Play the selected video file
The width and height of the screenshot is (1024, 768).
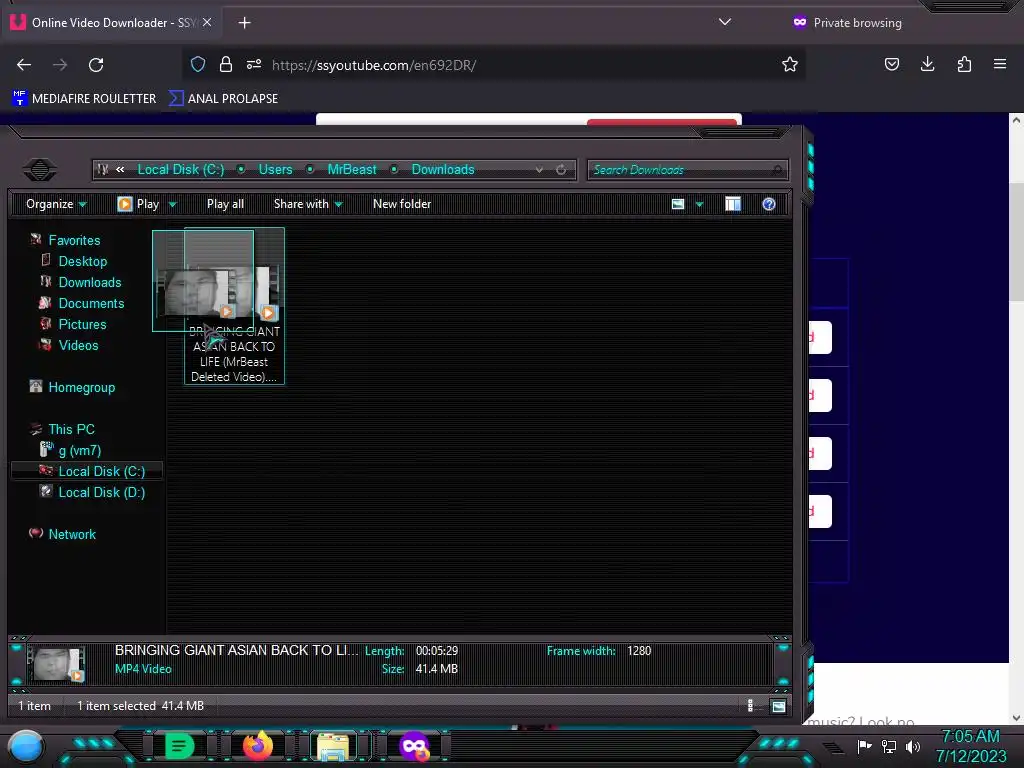(x=138, y=204)
